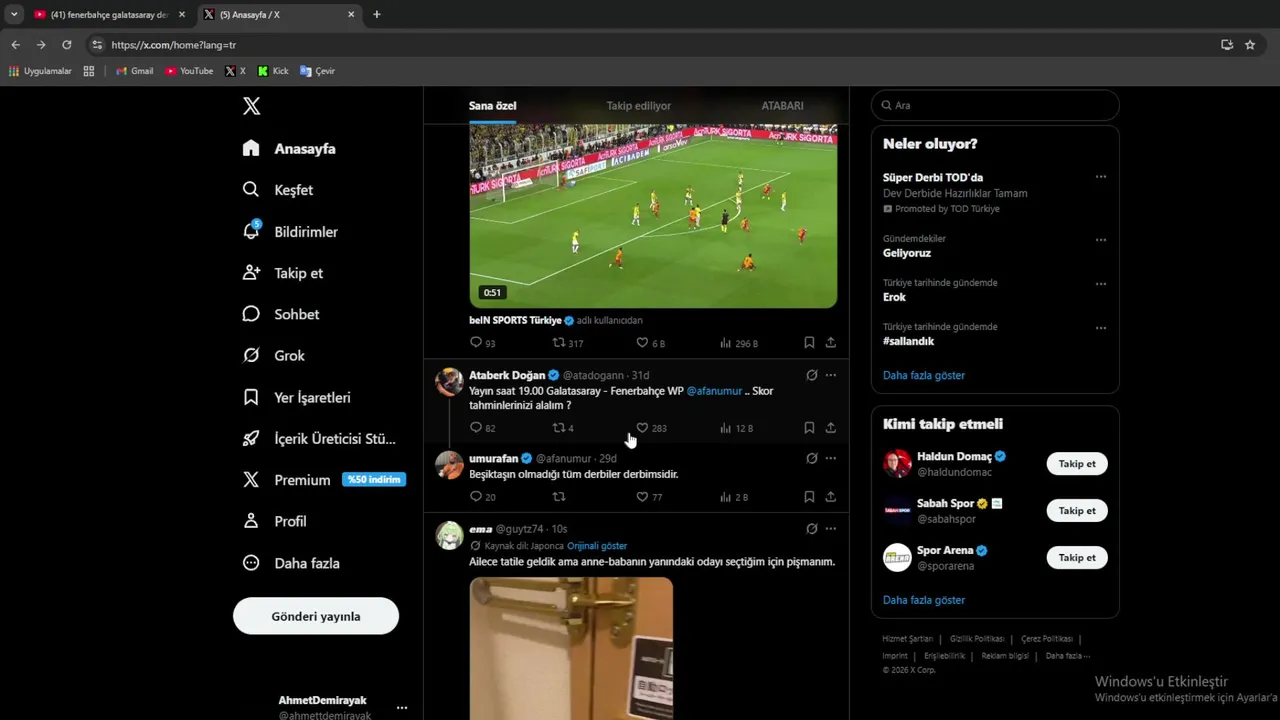
Task: Like the beIN SPORTS video post
Action: (x=650, y=343)
